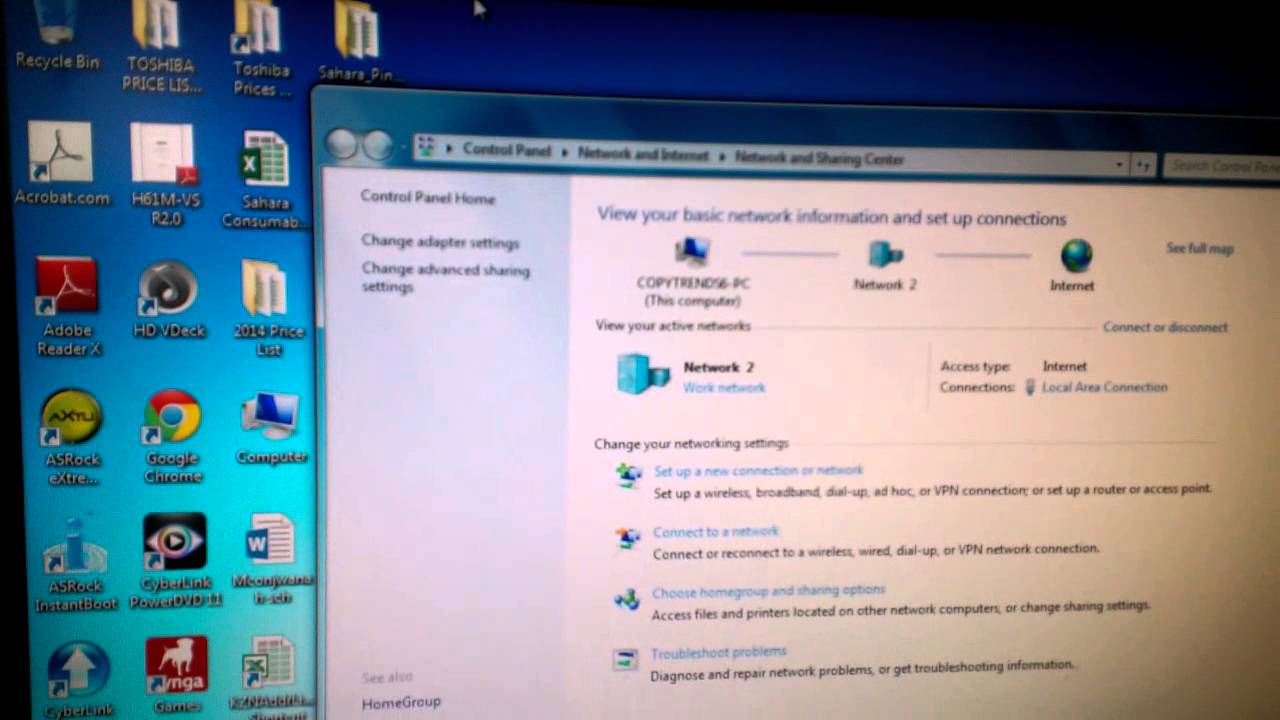1280x720 pixels.
Task: Open Change adapter settings
Action: 440,242
